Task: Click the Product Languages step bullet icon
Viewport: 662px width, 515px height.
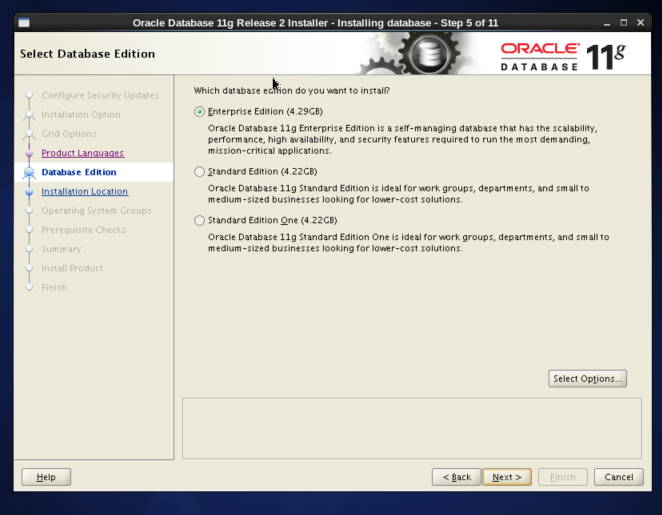Action: (29, 154)
